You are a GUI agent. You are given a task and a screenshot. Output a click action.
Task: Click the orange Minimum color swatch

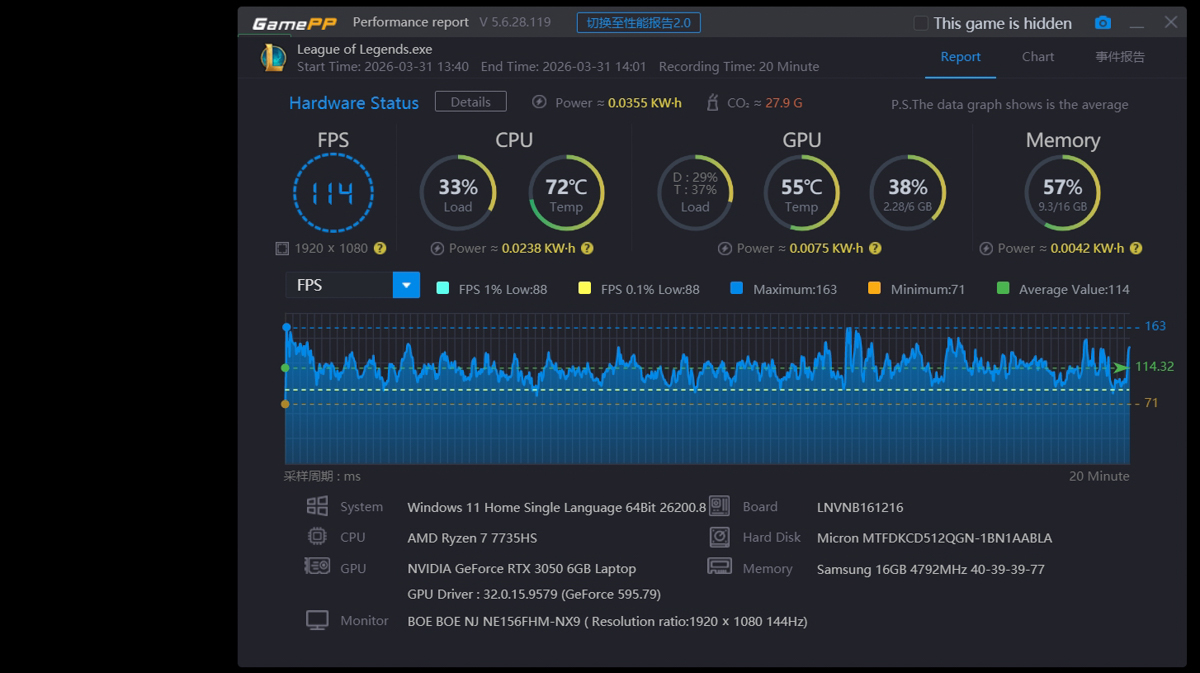[874, 289]
